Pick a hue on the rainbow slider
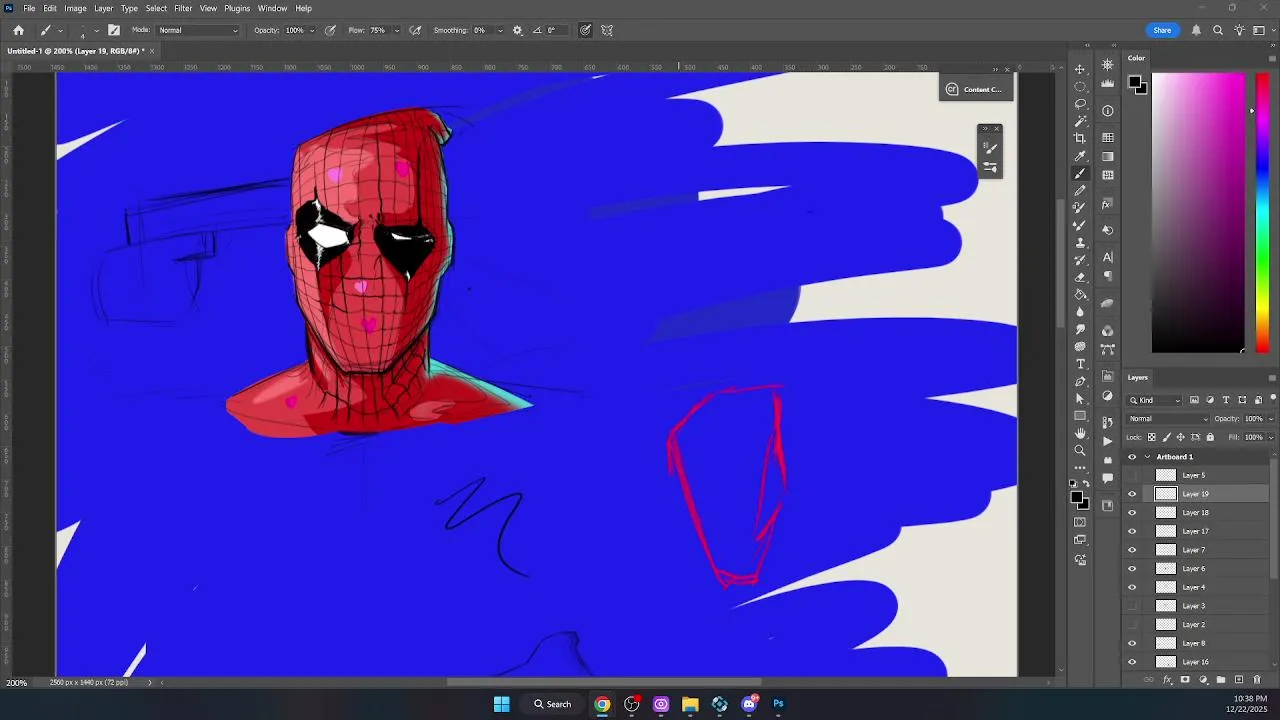This screenshot has height=720, width=1280. pos(1262,212)
